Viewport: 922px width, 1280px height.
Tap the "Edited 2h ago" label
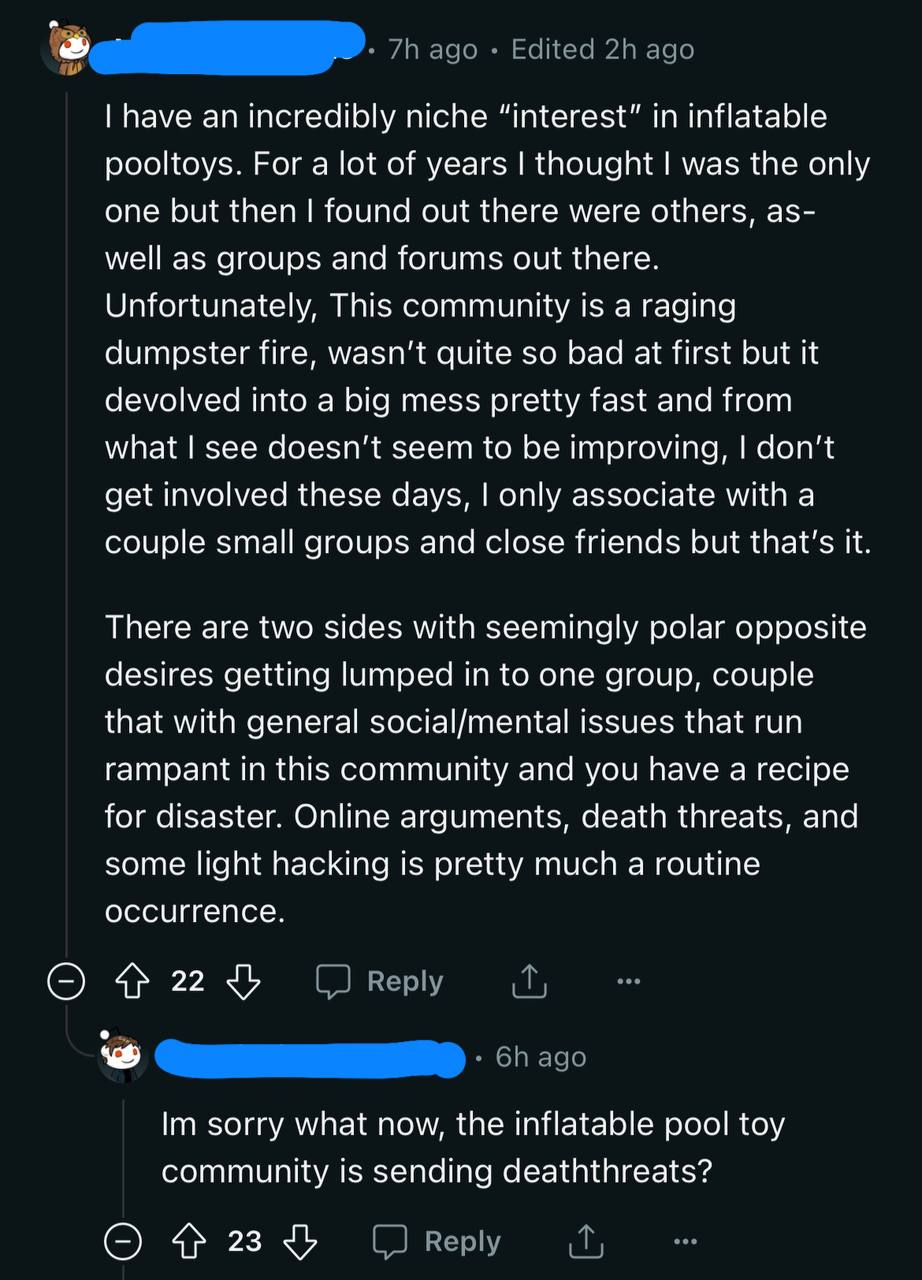(602, 49)
